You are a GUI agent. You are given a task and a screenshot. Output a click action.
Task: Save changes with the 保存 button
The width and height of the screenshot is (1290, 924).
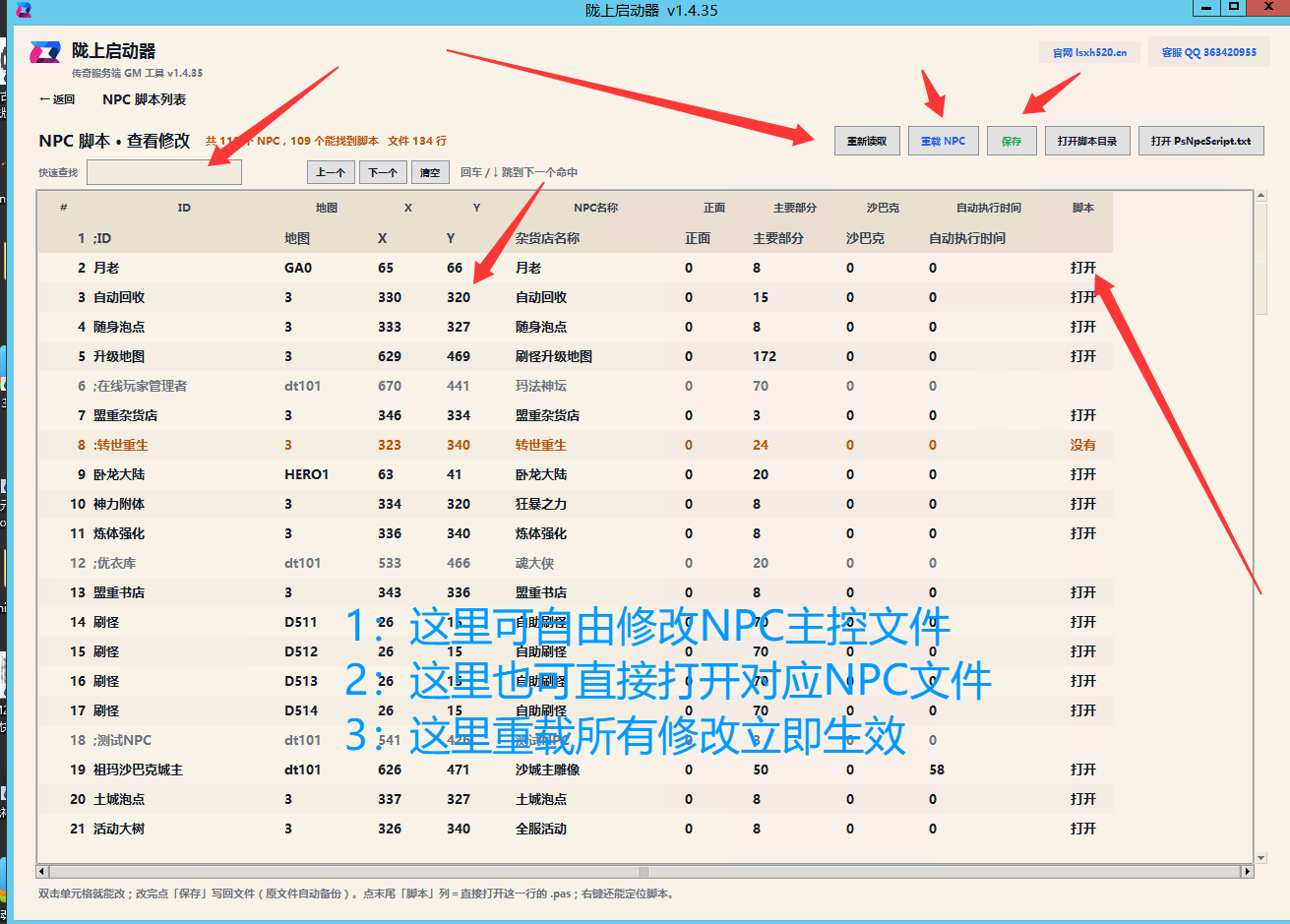[x=1012, y=141]
